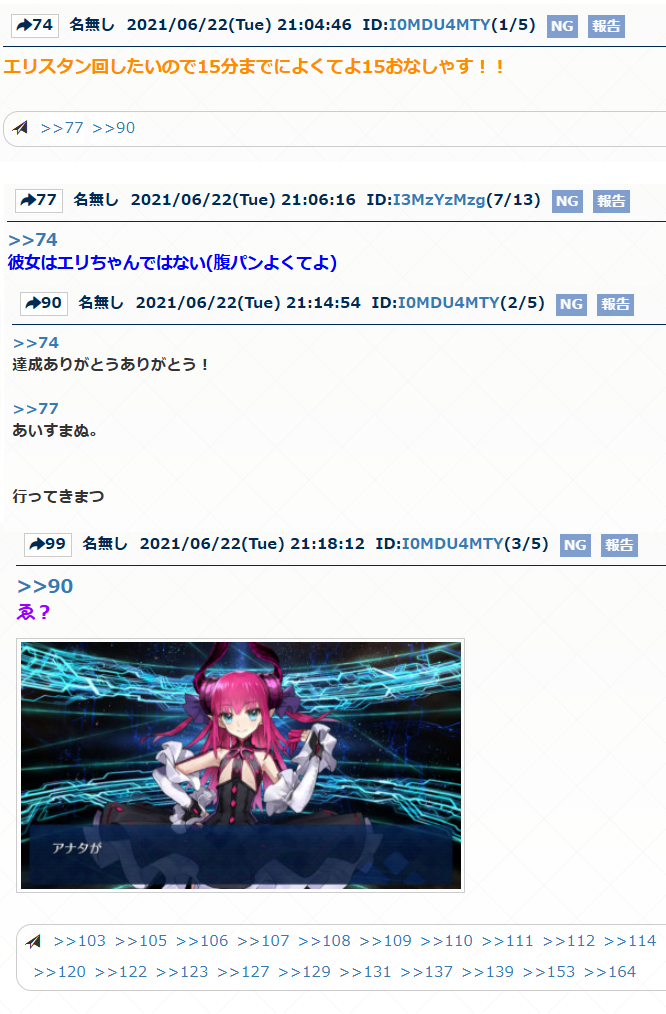666x1014 pixels.
Task: Open ID I0MDU4MTY link on post 74
Action: (440, 25)
